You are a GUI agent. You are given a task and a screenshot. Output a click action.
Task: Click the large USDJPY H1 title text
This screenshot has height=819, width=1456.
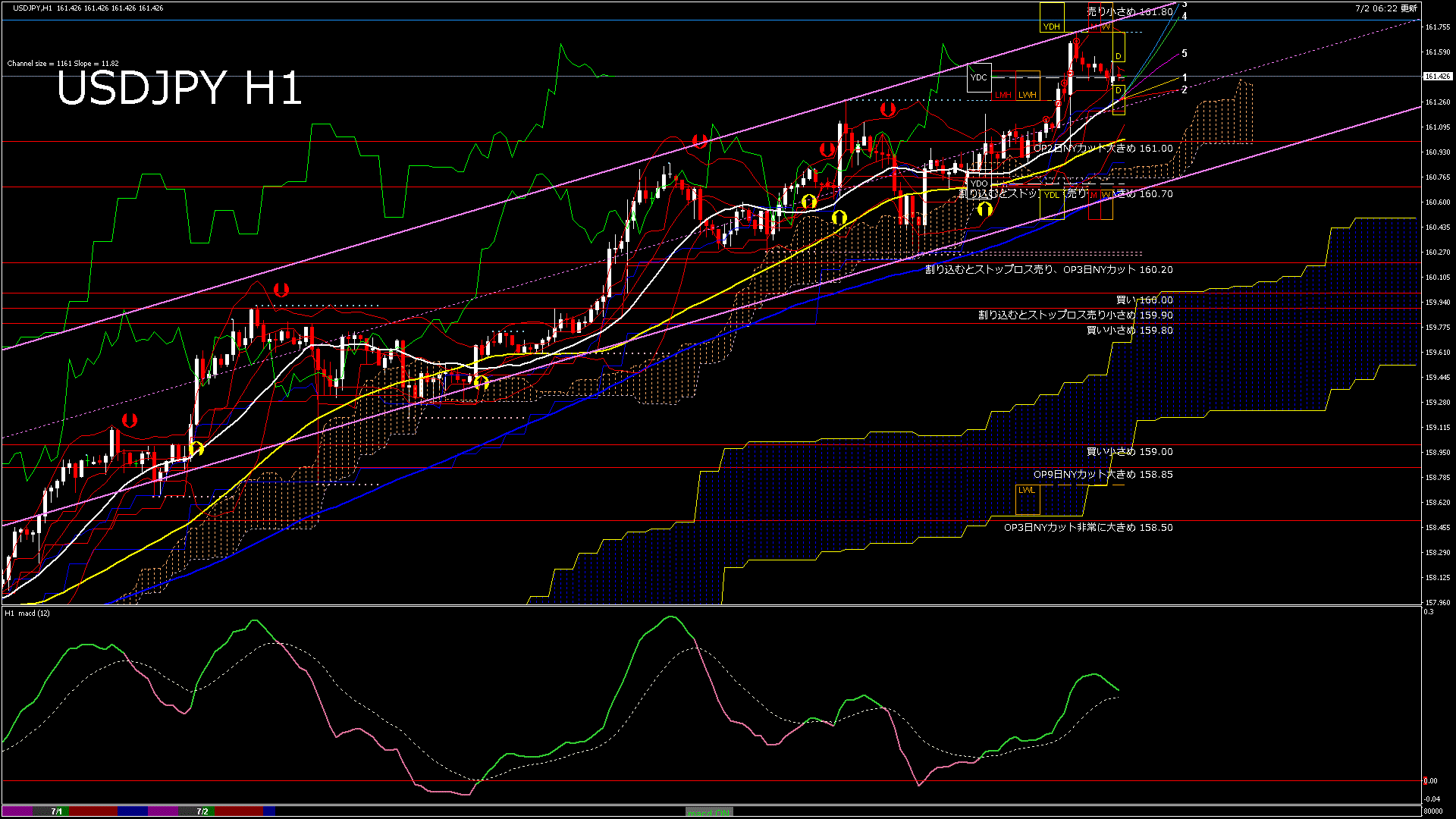pyautogui.click(x=179, y=89)
